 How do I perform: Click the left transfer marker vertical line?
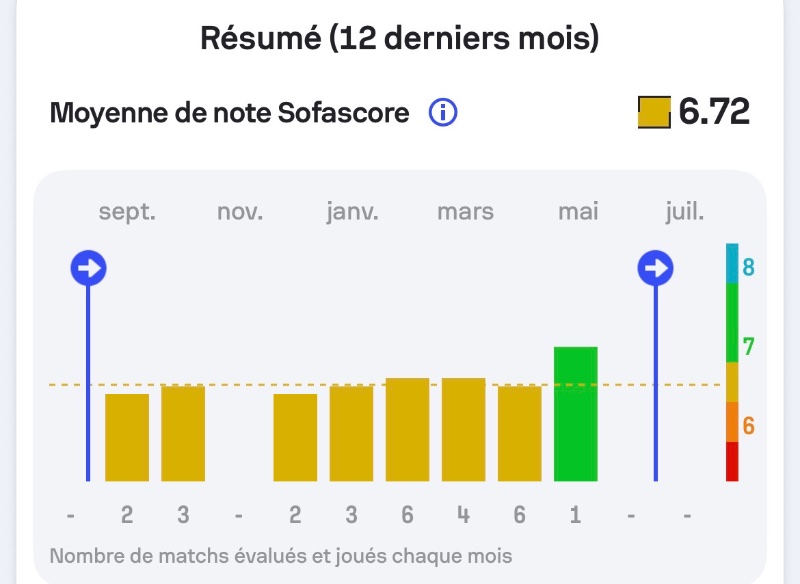[88, 383]
